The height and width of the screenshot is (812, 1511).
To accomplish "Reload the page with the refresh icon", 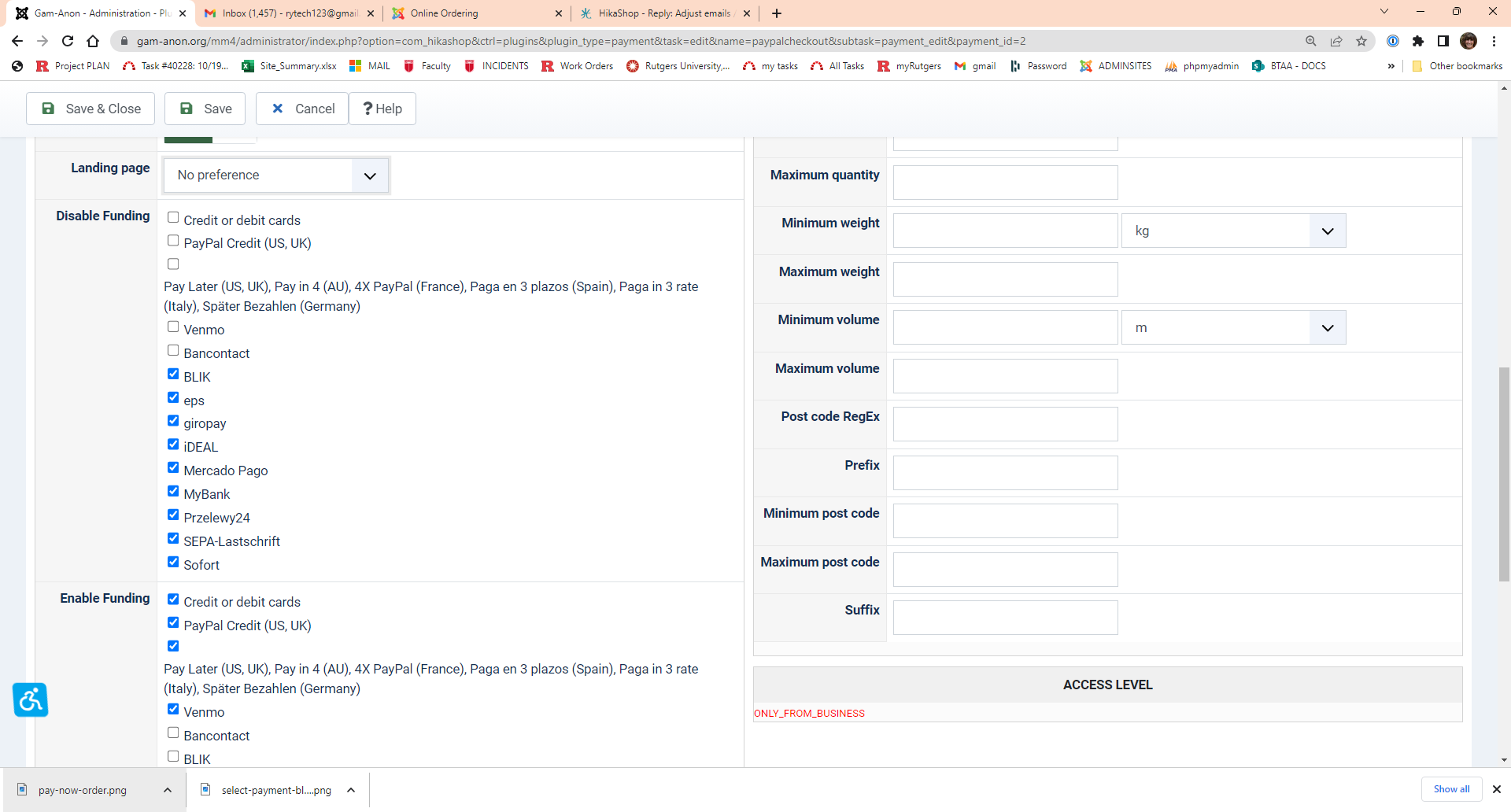I will click(68, 41).
